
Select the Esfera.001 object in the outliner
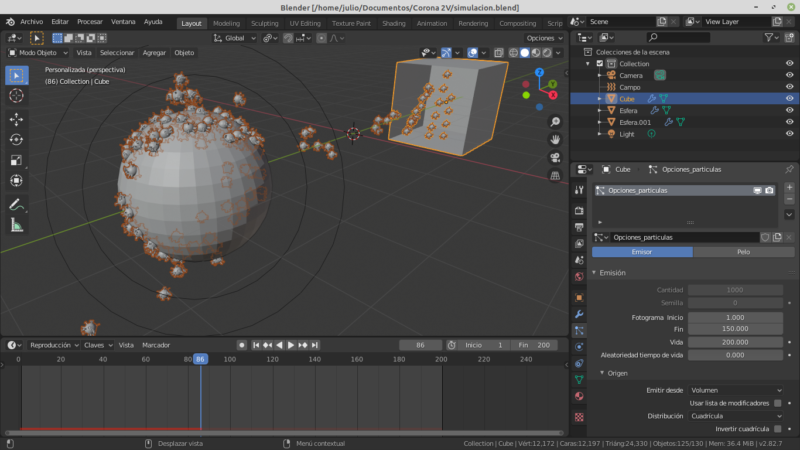click(632, 122)
